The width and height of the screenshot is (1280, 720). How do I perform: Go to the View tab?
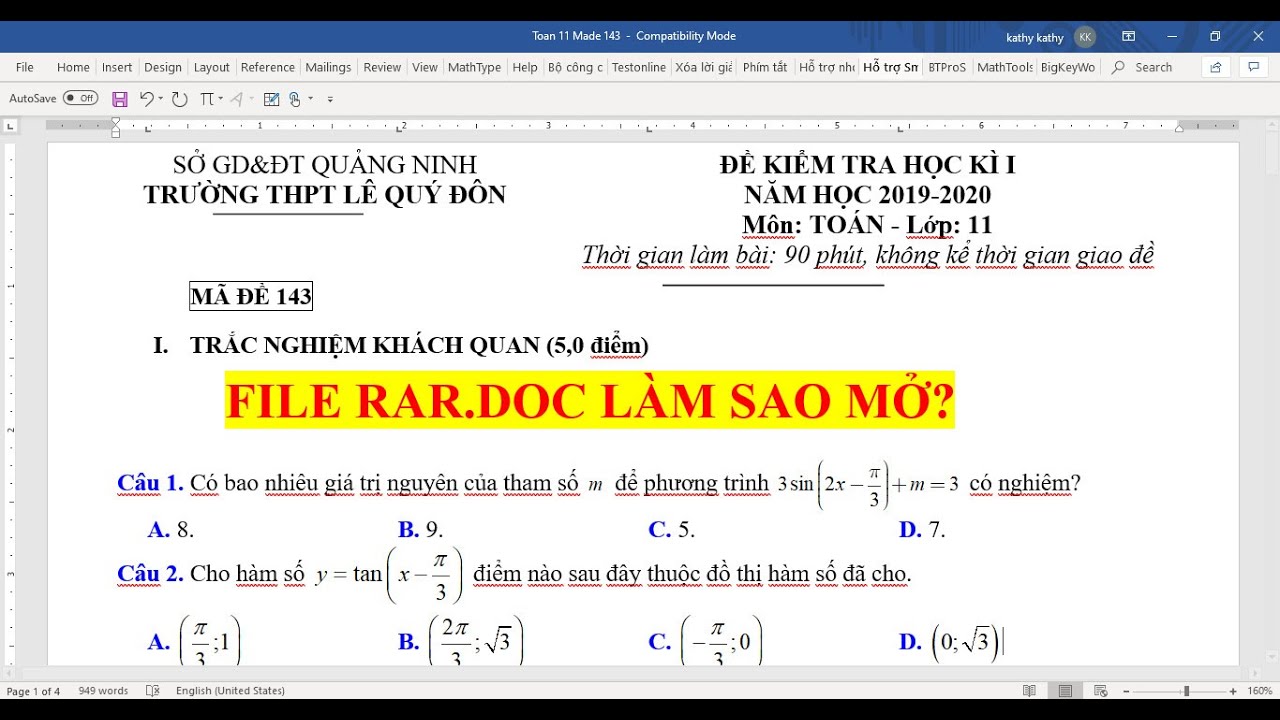coord(425,67)
